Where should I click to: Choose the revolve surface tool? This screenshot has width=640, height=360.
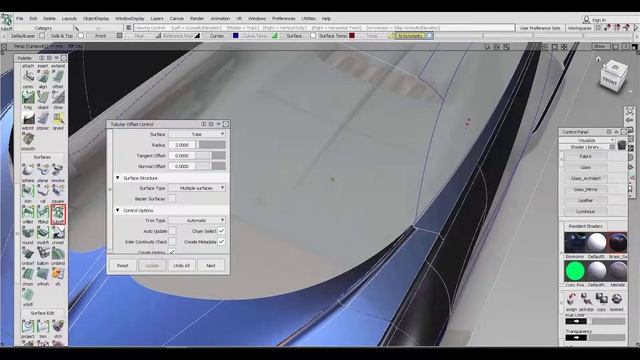point(58,169)
